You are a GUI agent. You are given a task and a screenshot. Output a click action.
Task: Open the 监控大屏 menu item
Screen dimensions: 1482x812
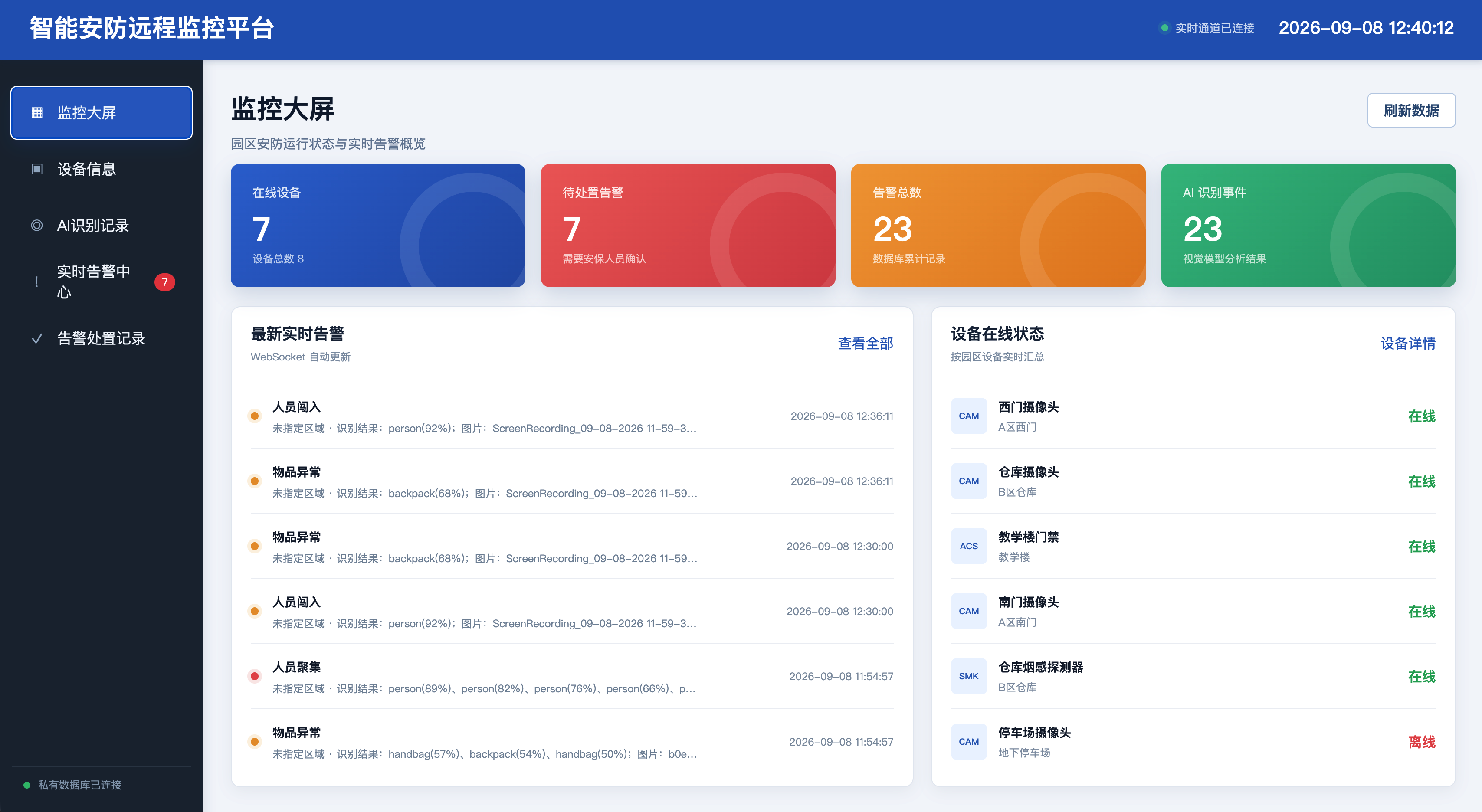pyautogui.click(x=101, y=113)
